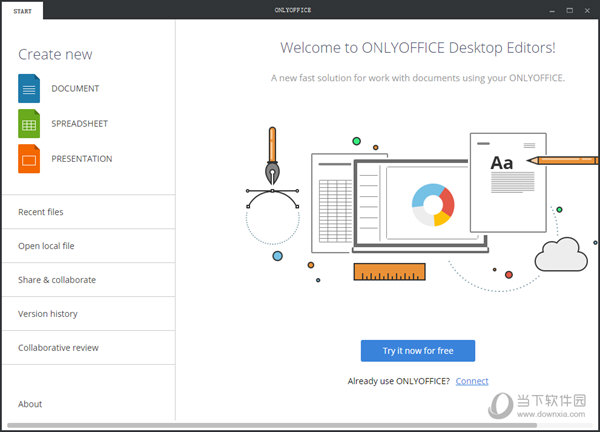The height and width of the screenshot is (432, 600).
Task: Open the Recent files section
Action: (x=89, y=212)
